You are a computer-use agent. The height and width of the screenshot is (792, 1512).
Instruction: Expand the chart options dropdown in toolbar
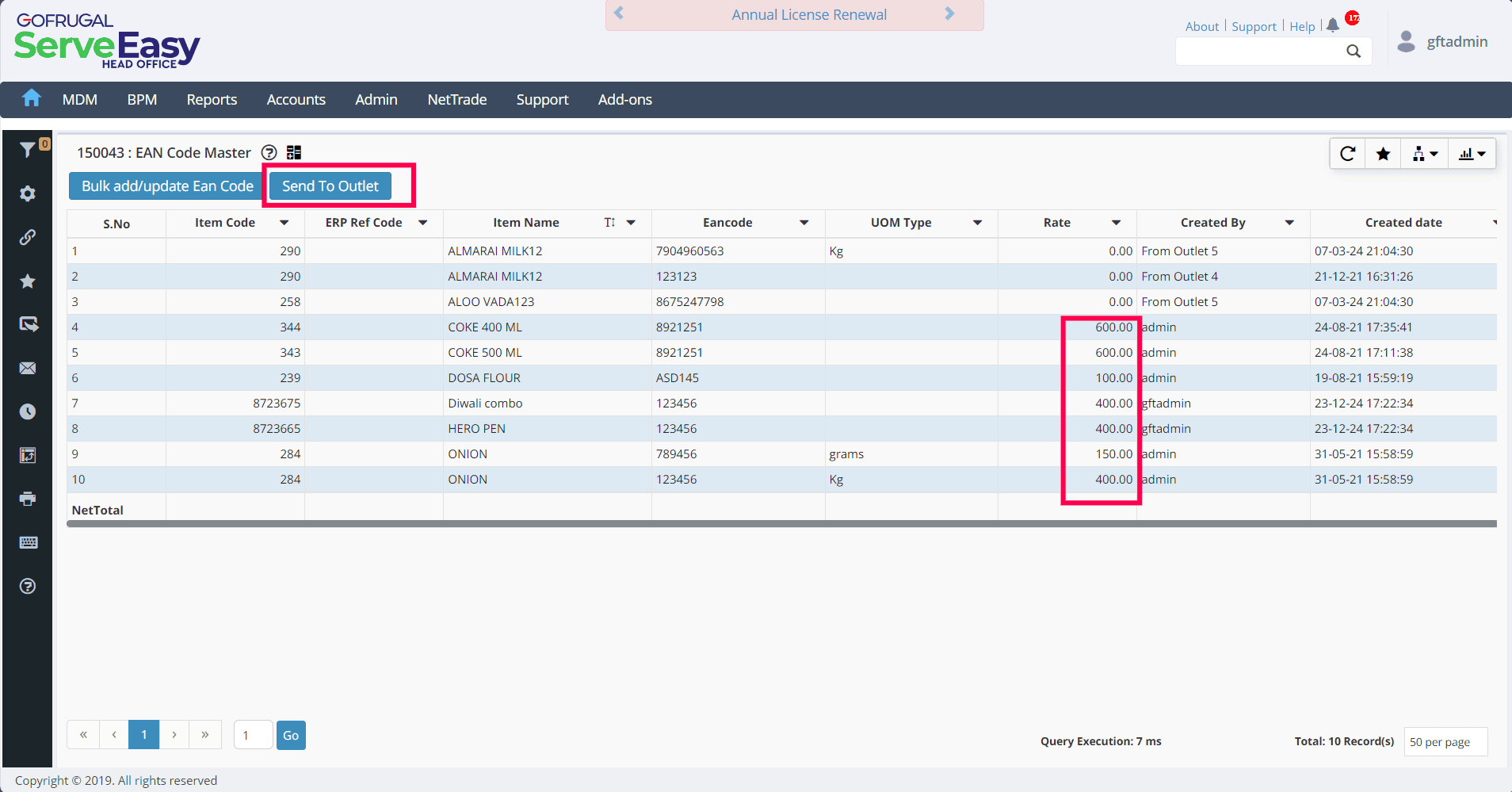tap(1472, 154)
